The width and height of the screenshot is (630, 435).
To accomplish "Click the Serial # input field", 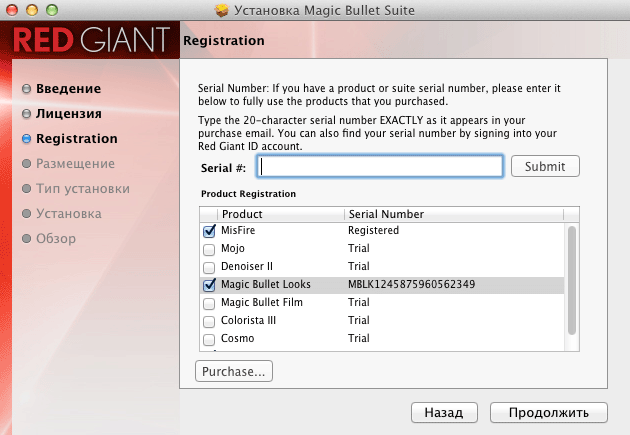I will [x=380, y=166].
